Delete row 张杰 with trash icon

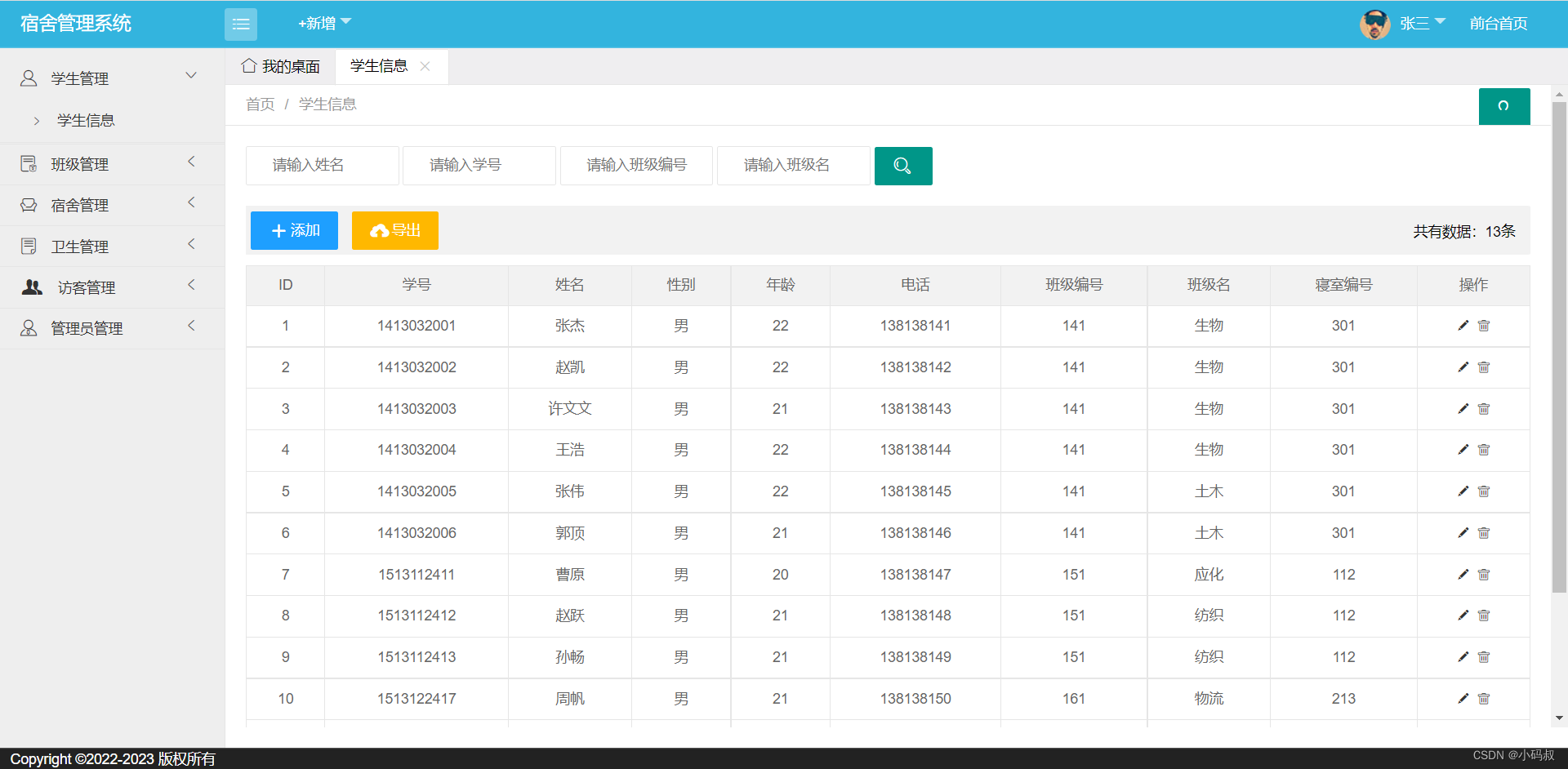point(1484,326)
